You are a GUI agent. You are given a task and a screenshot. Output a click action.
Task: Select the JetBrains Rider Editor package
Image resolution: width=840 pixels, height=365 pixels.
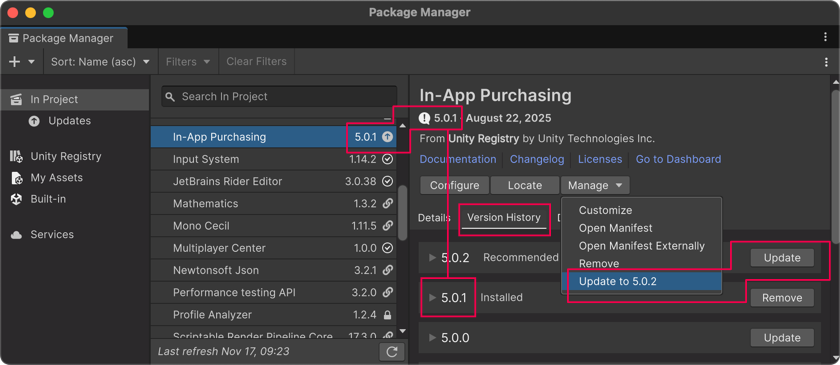tap(273, 181)
